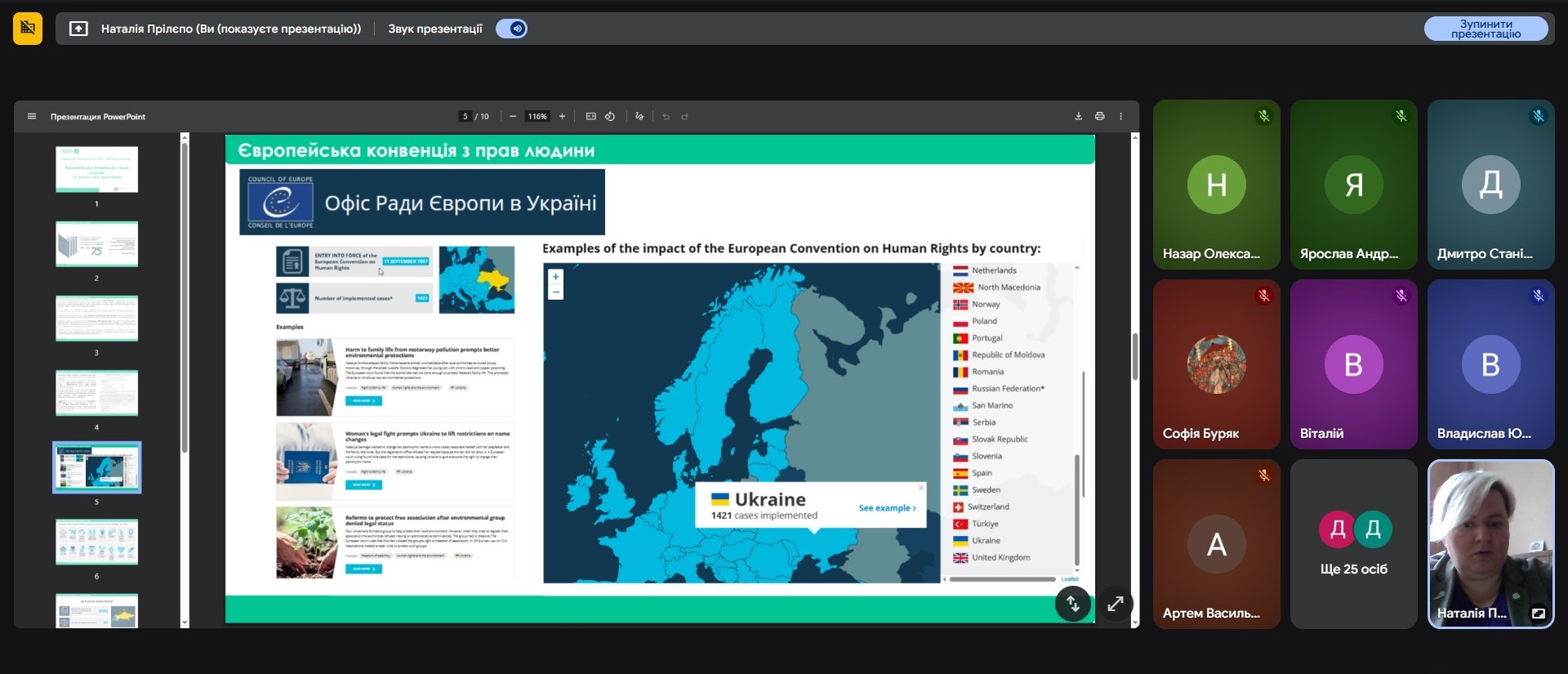Select slide 2 thumbnail in sidebar

coord(96,244)
